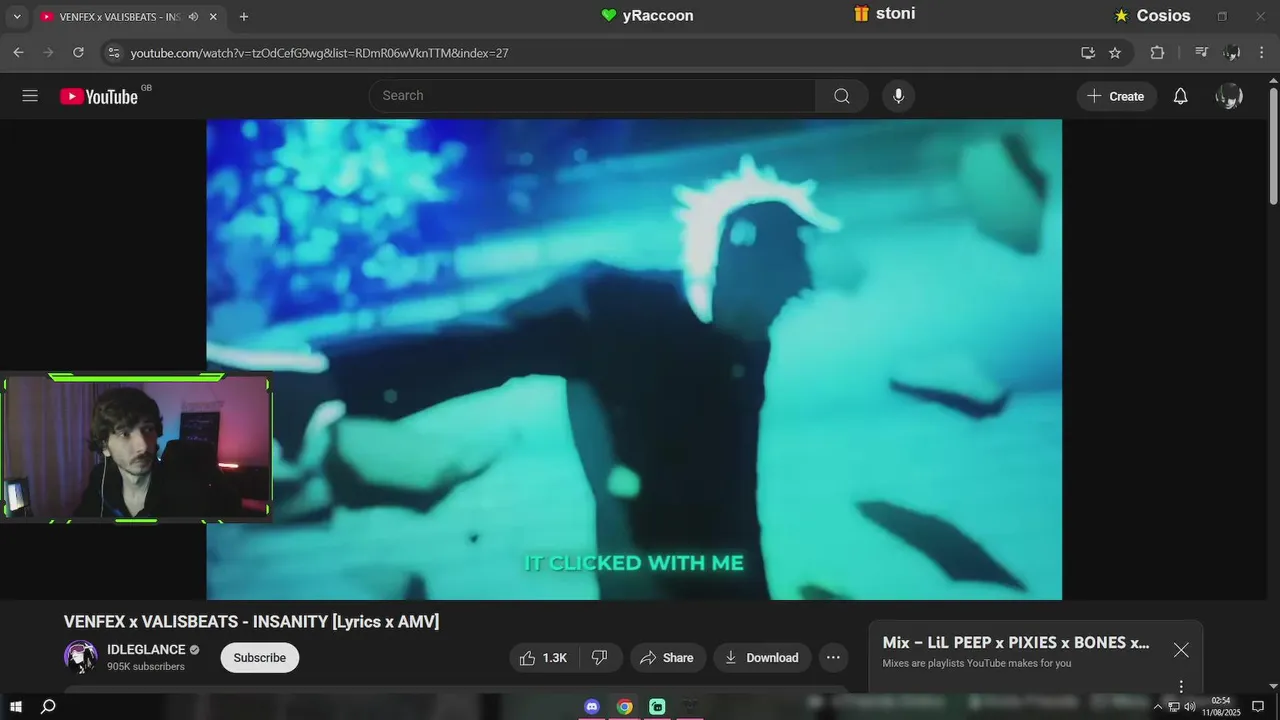Screen dimensions: 1280x720
Task: Open the taskbar clock and date
Action: pos(1221,707)
